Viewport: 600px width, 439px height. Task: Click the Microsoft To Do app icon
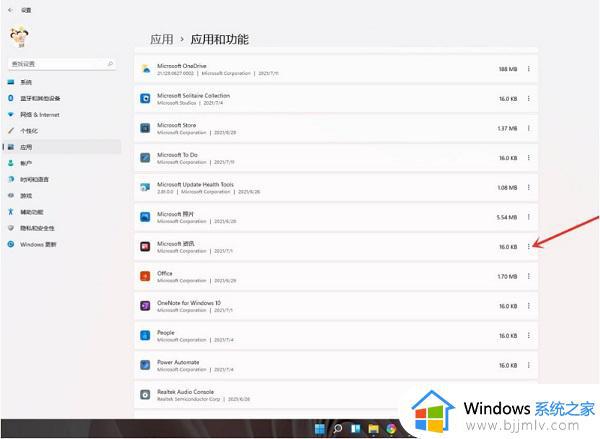point(145,158)
